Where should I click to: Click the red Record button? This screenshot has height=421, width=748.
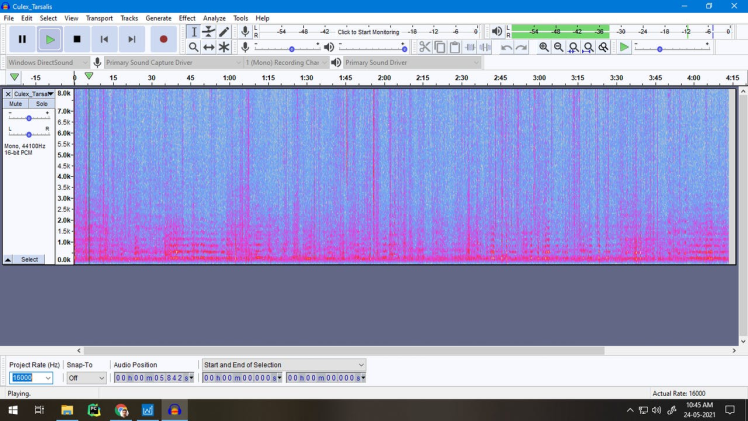(163, 39)
